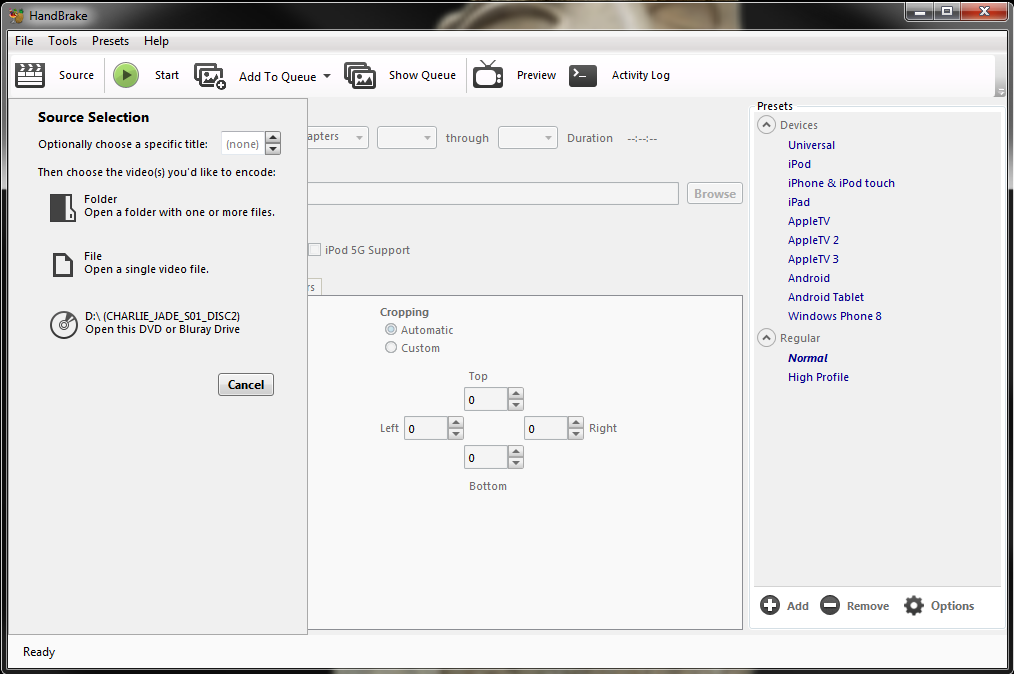This screenshot has width=1014, height=674.
Task: Collapse the Regular preset group
Action: point(766,338)
